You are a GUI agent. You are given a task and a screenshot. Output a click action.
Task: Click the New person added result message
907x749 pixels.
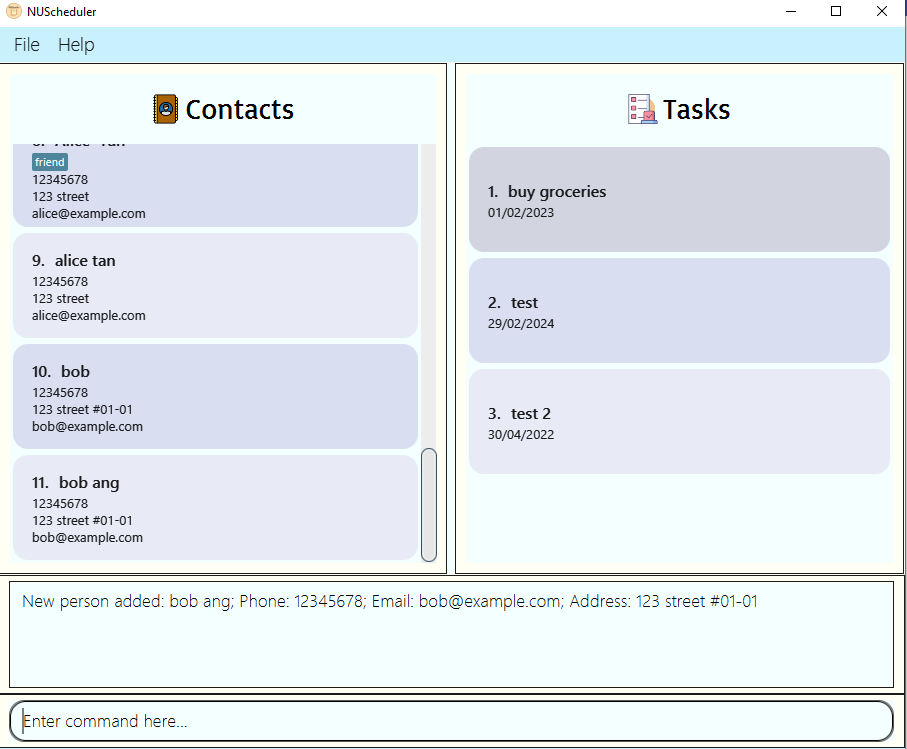(389, 602)
